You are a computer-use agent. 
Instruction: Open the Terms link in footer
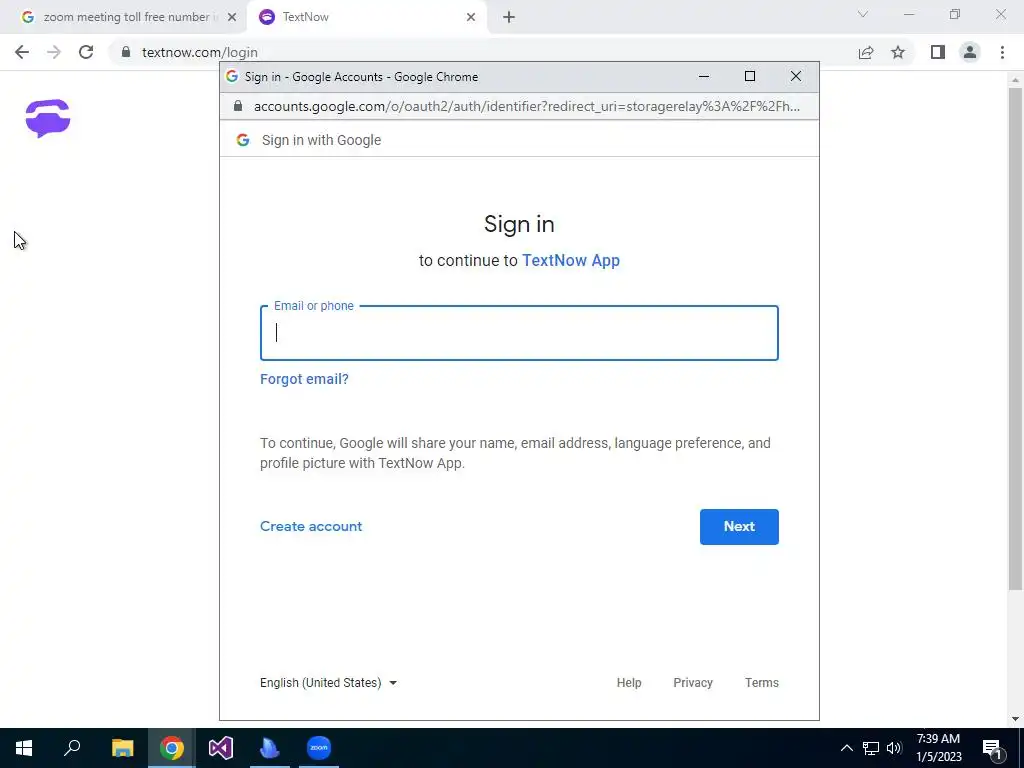coord(761,683)
